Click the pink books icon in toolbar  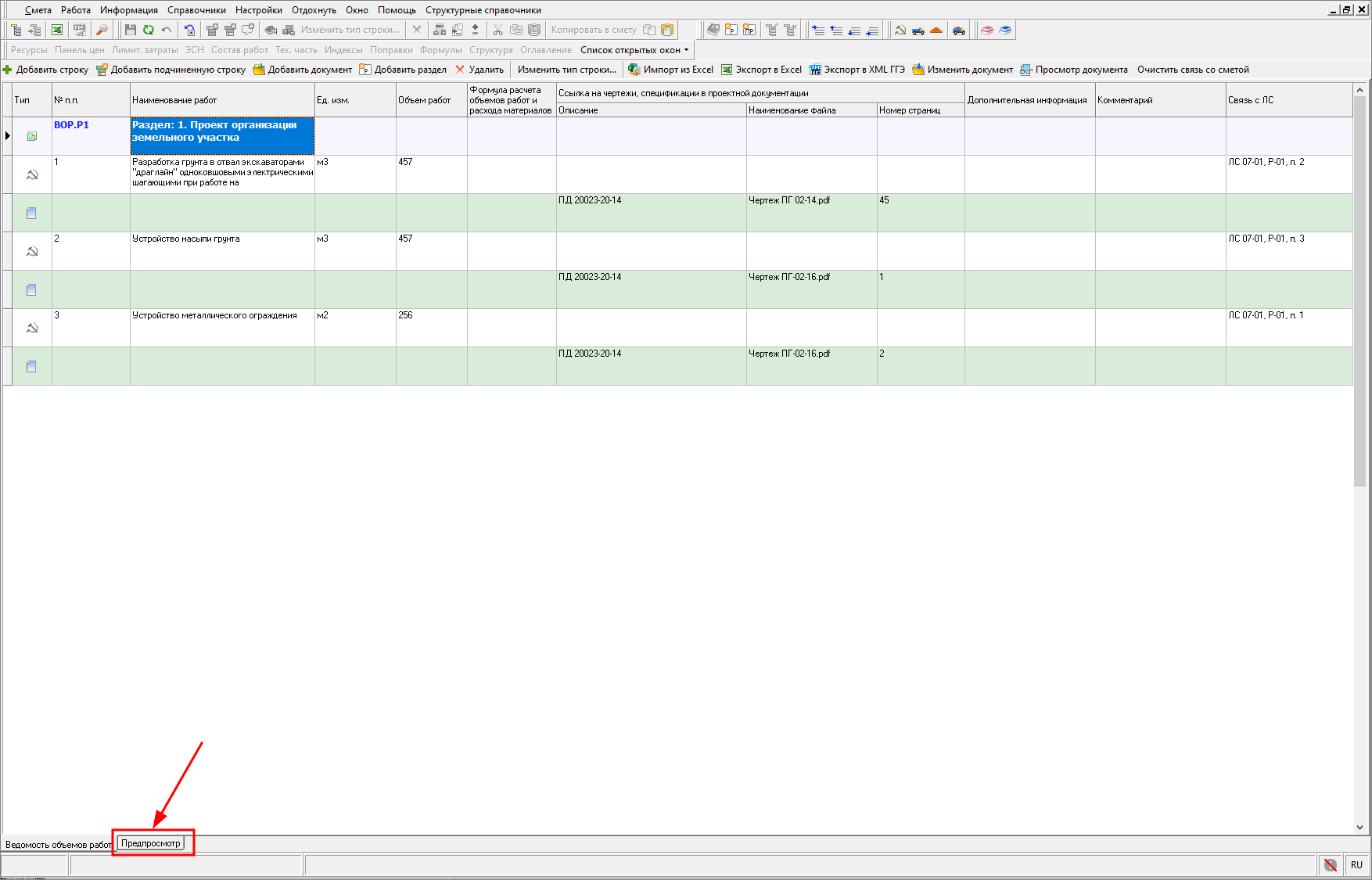(x=987, y=30)
